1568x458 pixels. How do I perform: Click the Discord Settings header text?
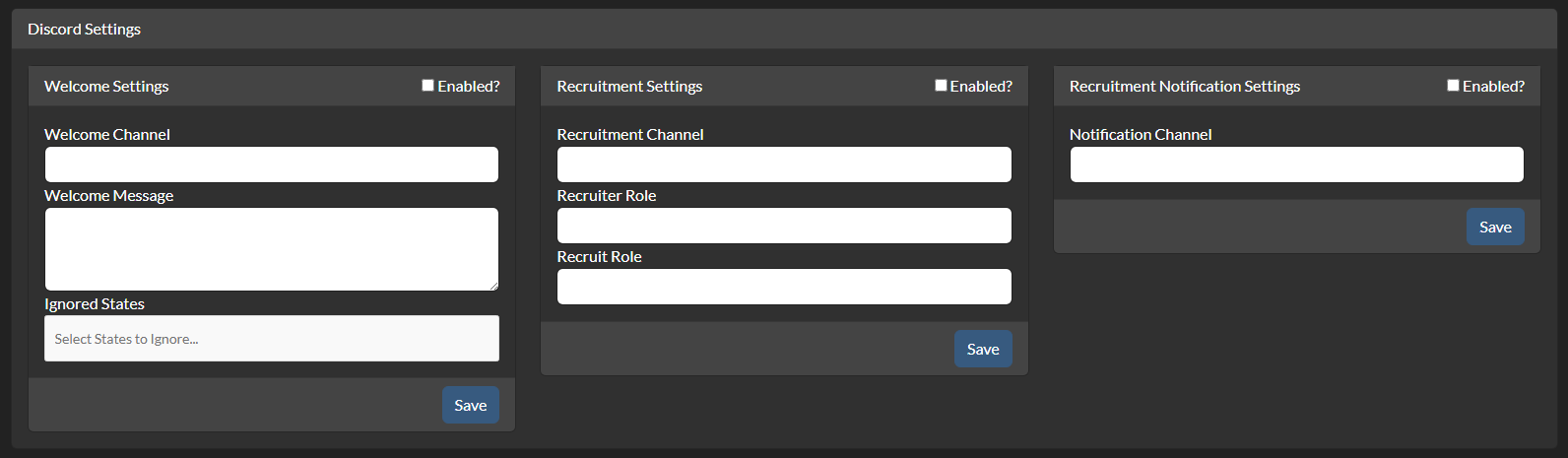85,30
